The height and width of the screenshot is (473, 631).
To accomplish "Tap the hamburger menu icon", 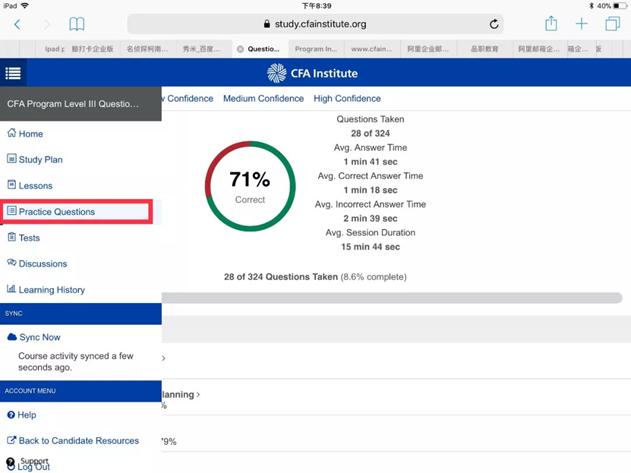I will 13,73.
